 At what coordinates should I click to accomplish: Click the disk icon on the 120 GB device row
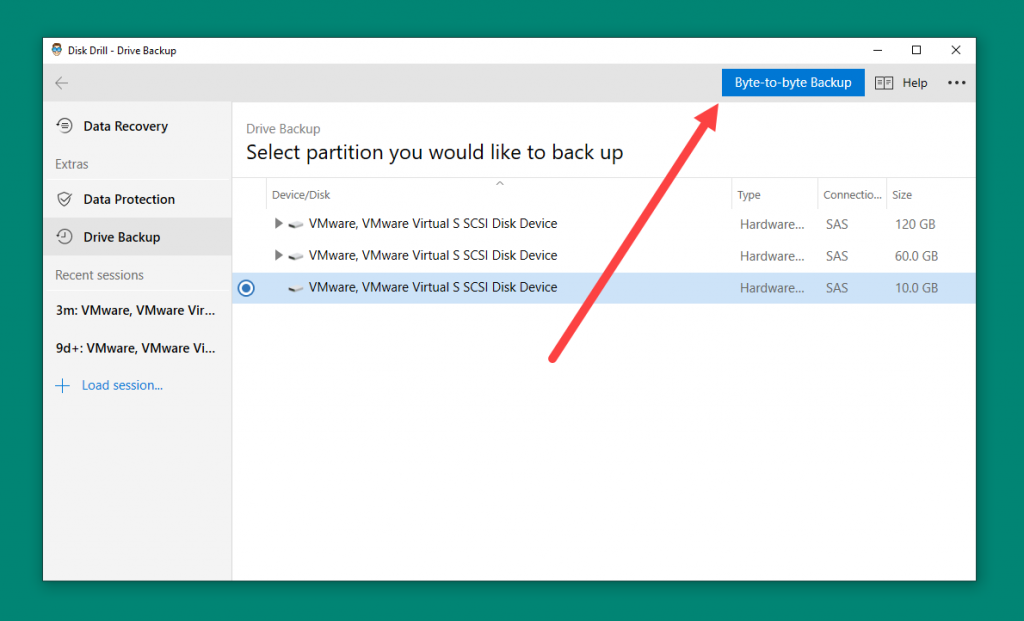(295, 224)
